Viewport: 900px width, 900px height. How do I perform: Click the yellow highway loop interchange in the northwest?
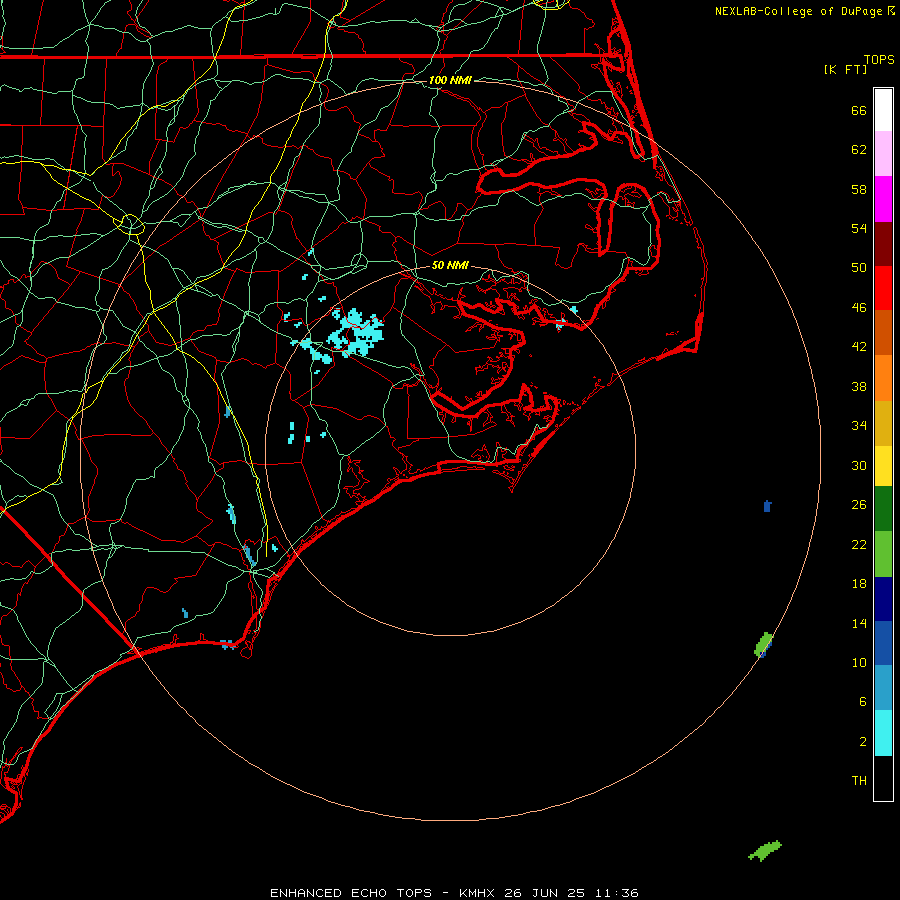pos(131,223)
